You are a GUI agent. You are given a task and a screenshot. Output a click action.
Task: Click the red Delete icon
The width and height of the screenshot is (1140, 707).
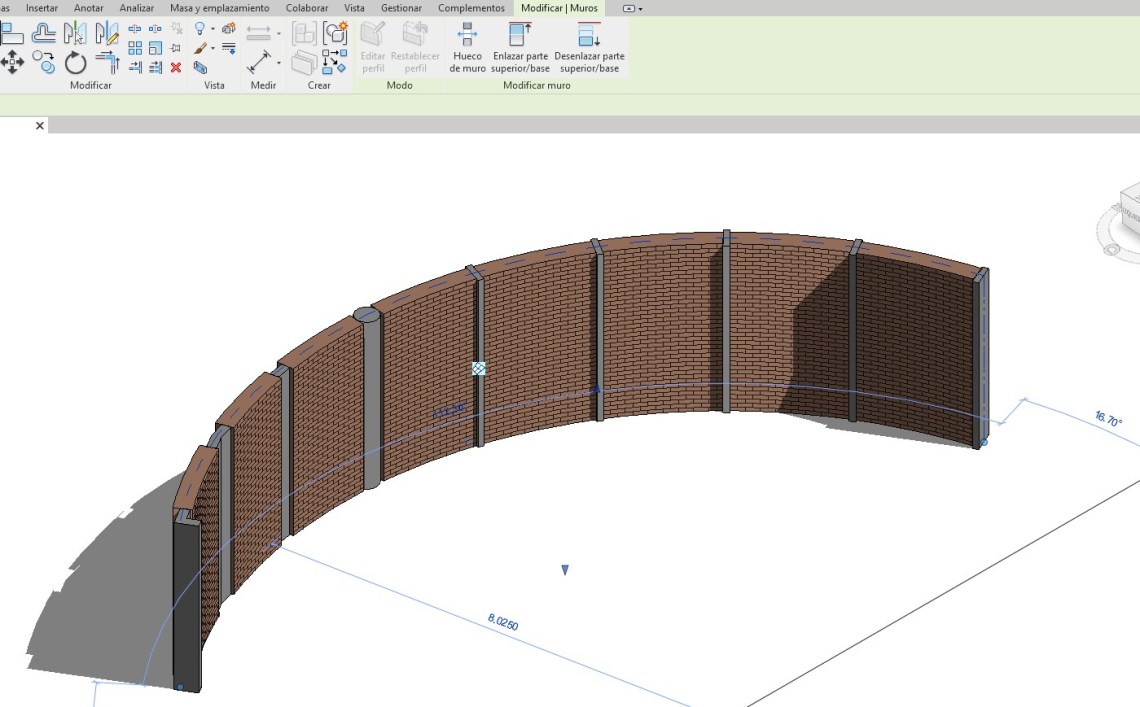(x=176, y=67)
